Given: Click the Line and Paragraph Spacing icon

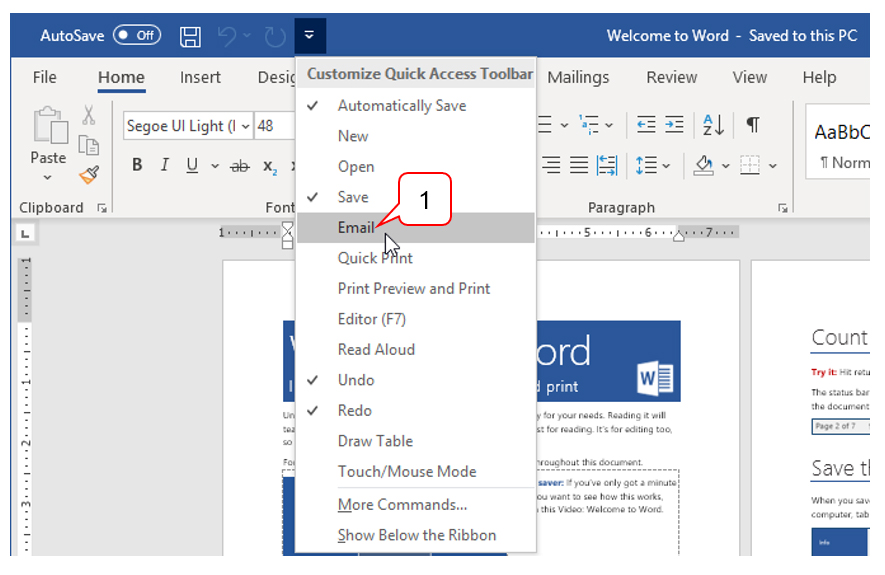Looking at the screenshot, I should pos(646,165).
